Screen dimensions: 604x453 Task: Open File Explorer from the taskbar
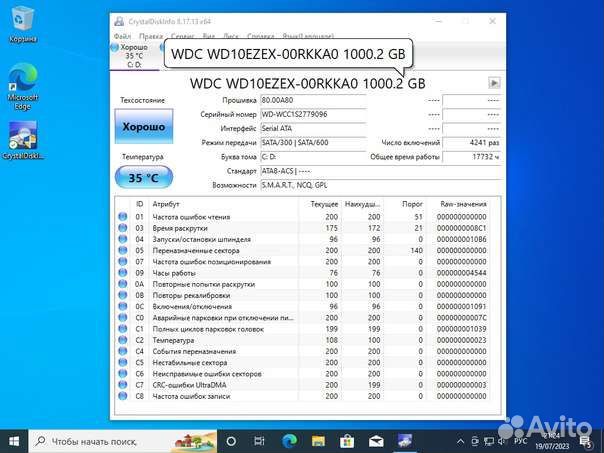click(318, 441)
